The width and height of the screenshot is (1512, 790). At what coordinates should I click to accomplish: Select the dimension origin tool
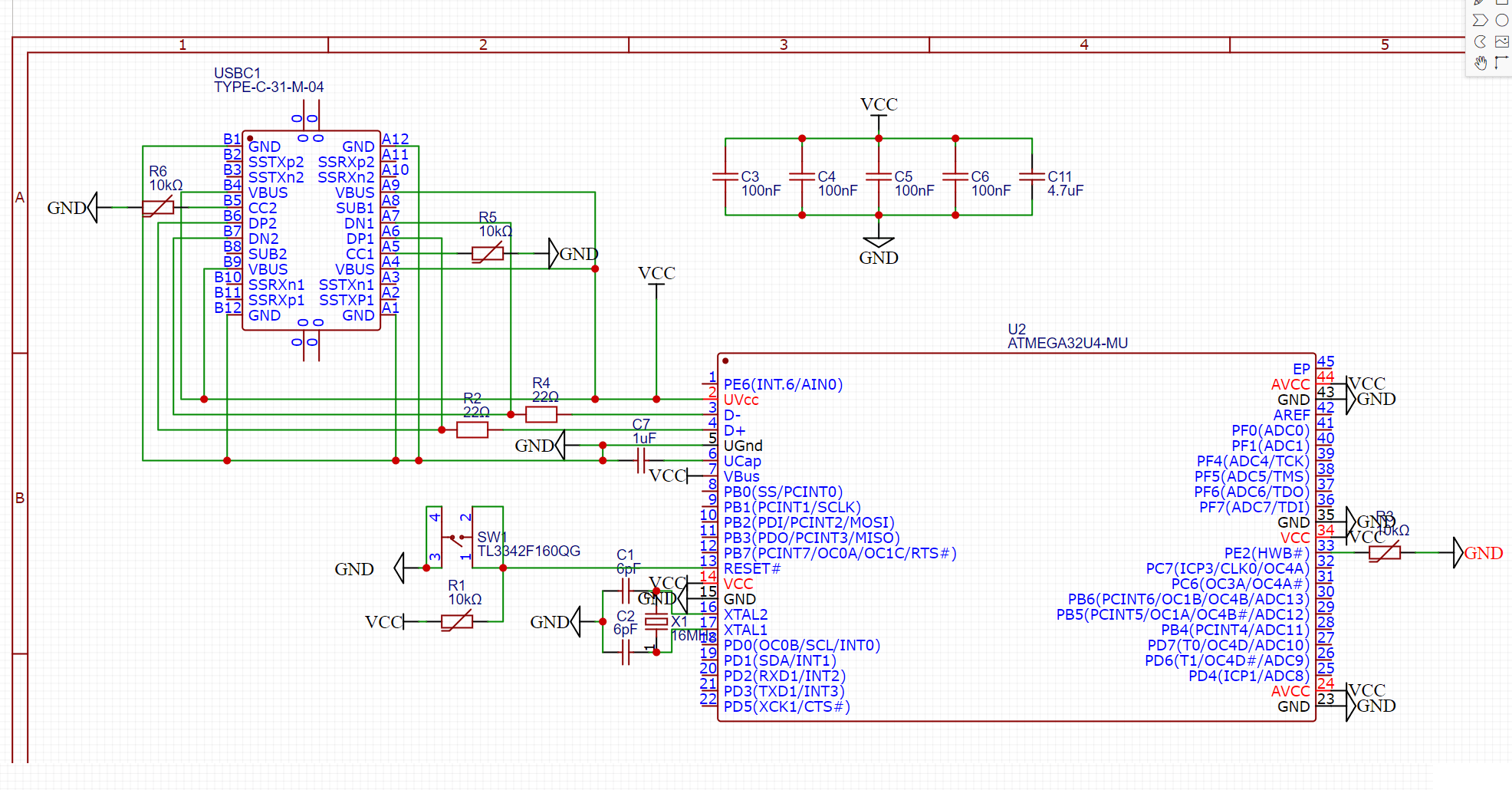pyautogui.click(x=1501, y=63)
